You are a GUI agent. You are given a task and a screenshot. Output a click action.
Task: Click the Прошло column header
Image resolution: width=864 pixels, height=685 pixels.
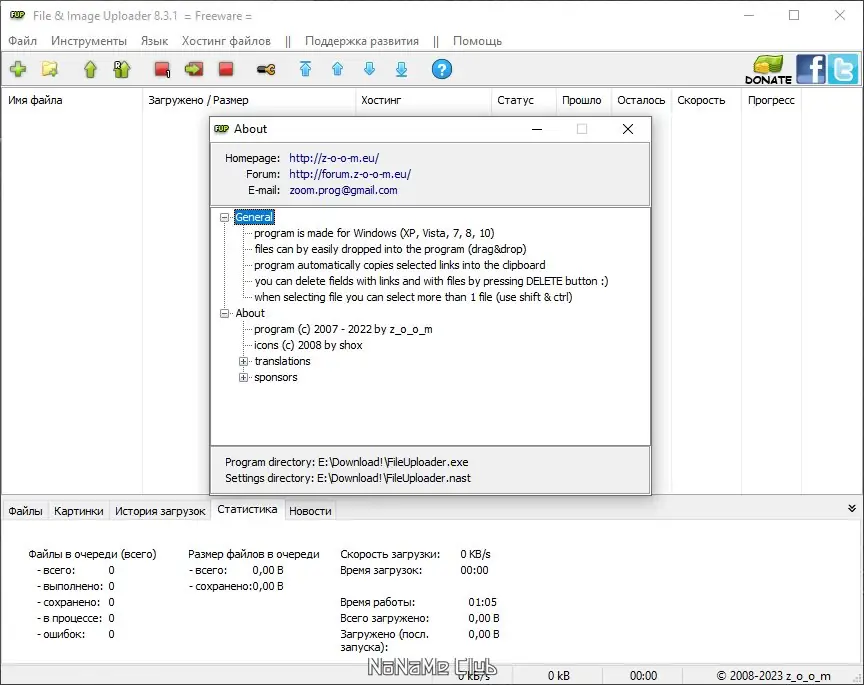click(584, 100)
